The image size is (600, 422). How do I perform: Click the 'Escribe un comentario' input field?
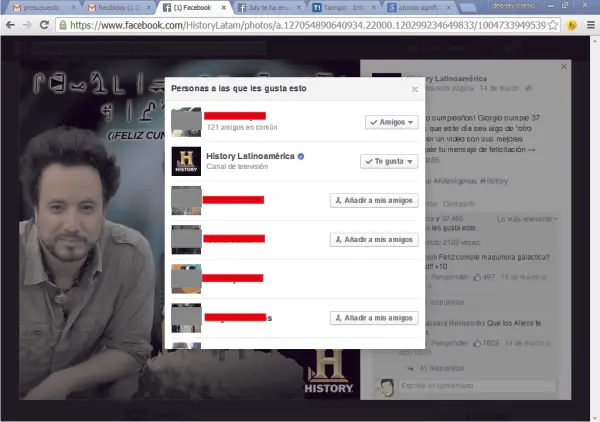click(477, 386)
